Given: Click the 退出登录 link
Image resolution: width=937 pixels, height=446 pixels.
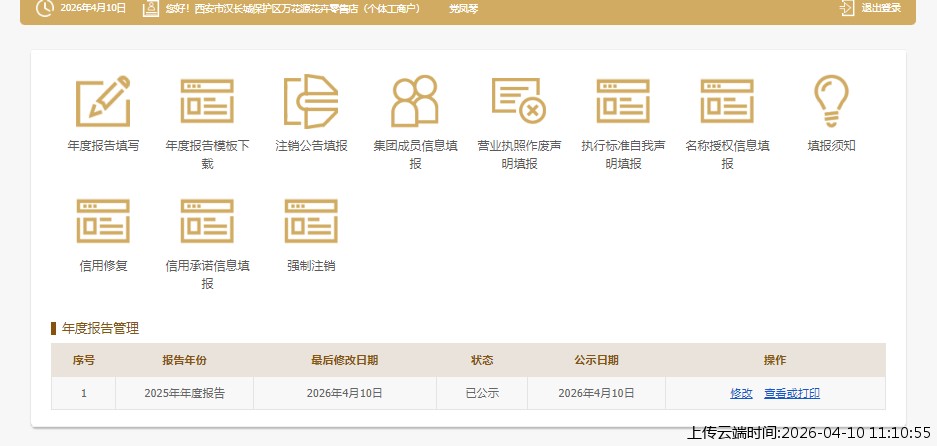Looking at the screenshot, I should point(881,8).
